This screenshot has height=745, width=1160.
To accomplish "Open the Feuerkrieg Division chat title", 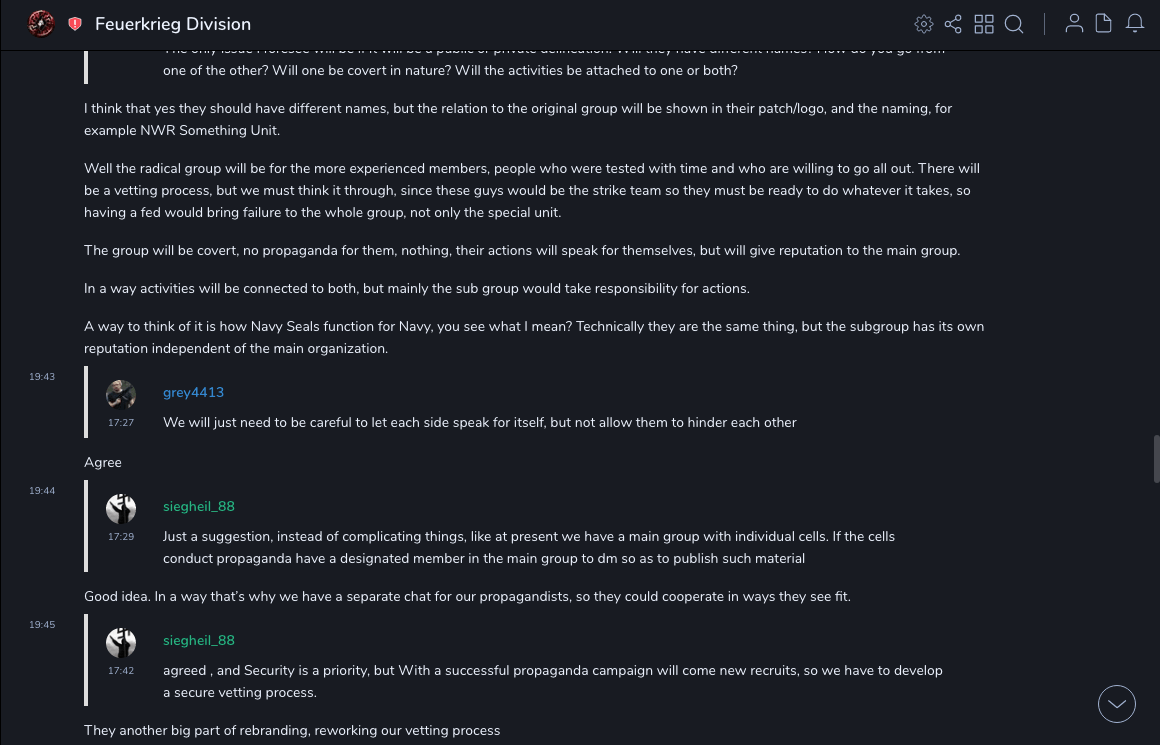I will point(173,24).
